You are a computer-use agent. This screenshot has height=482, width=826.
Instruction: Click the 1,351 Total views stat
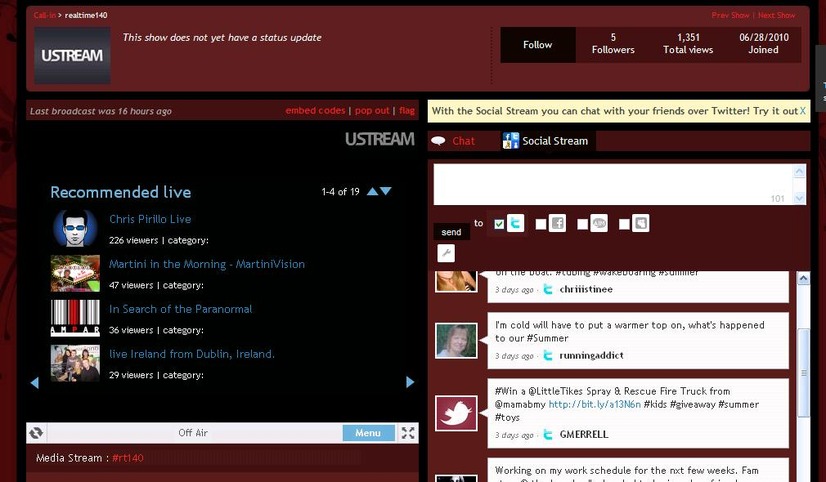[688, 44]
